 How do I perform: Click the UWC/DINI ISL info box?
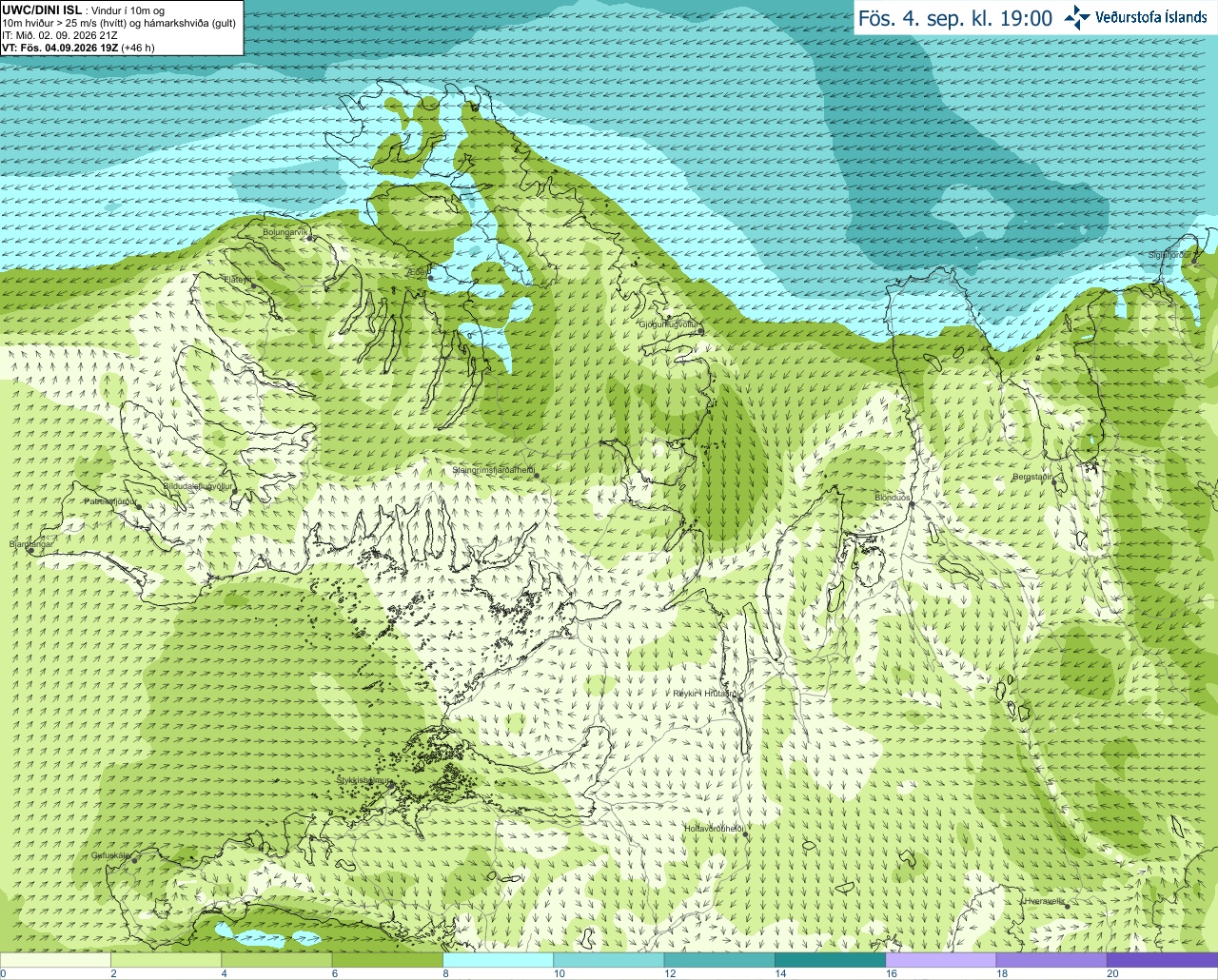pyautogui.click(x=122, y=28)
